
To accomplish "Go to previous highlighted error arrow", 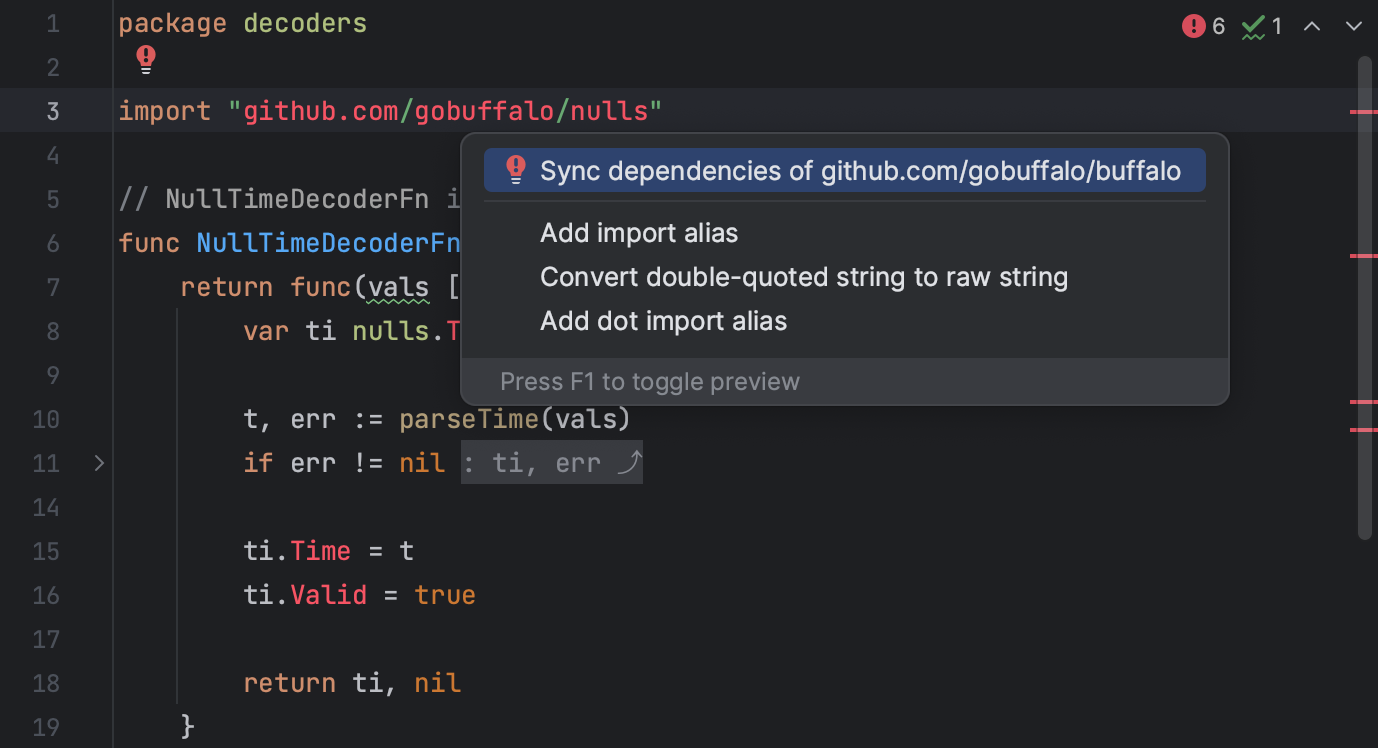I will (1312, 27).
